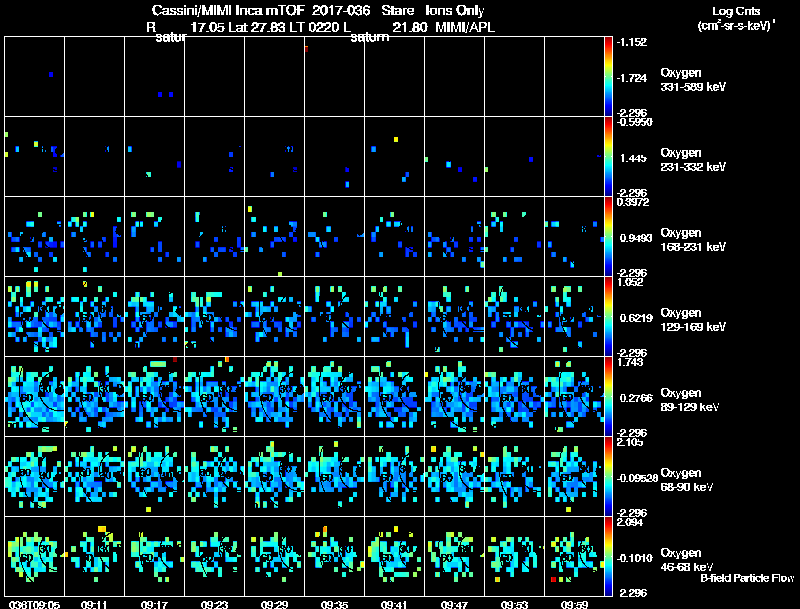Click the Oxygen 331-589 keV row label
800x609 pixels.
(693, 80)
